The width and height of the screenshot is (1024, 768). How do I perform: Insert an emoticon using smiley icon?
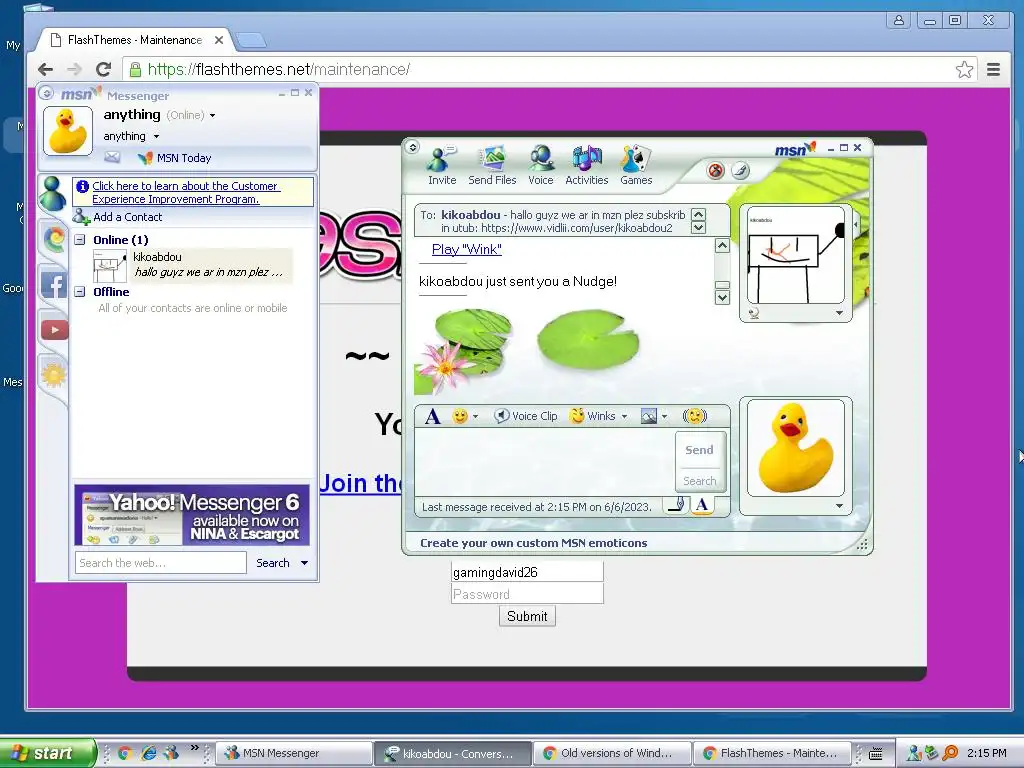[460, 416]
